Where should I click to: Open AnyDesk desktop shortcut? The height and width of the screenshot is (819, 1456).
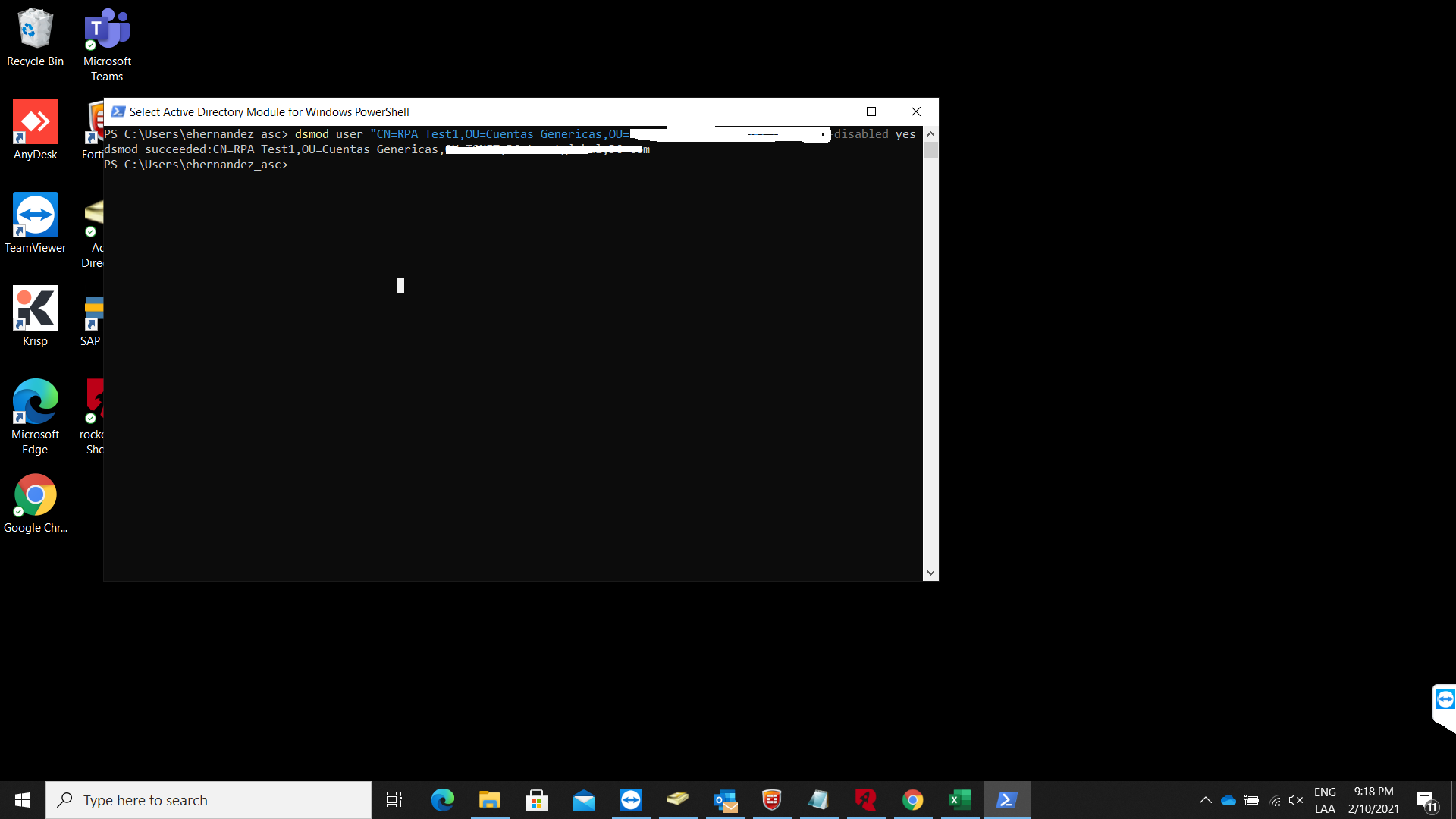(35, 130)
